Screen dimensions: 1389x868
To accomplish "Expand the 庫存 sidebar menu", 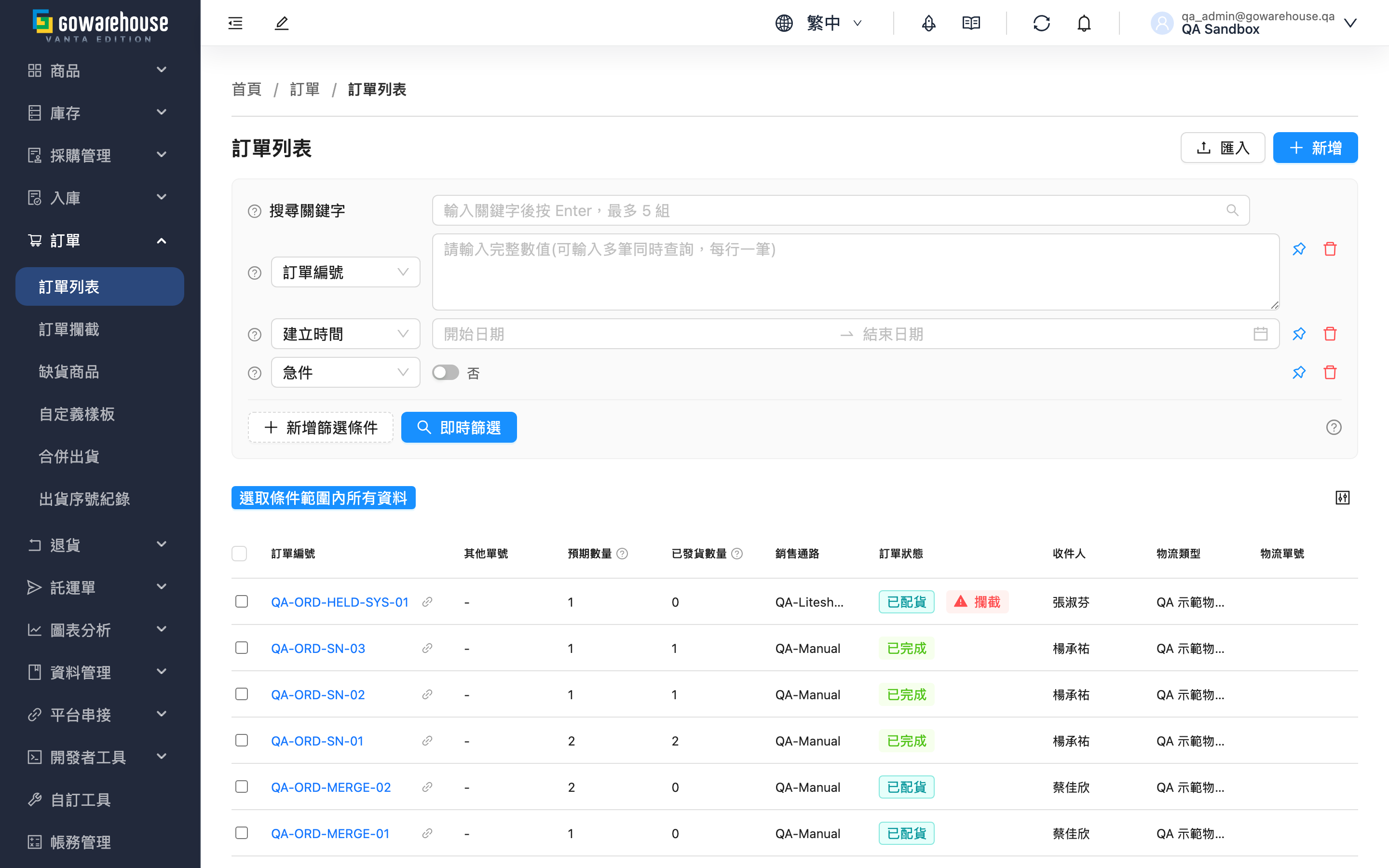I will [100, 113].
